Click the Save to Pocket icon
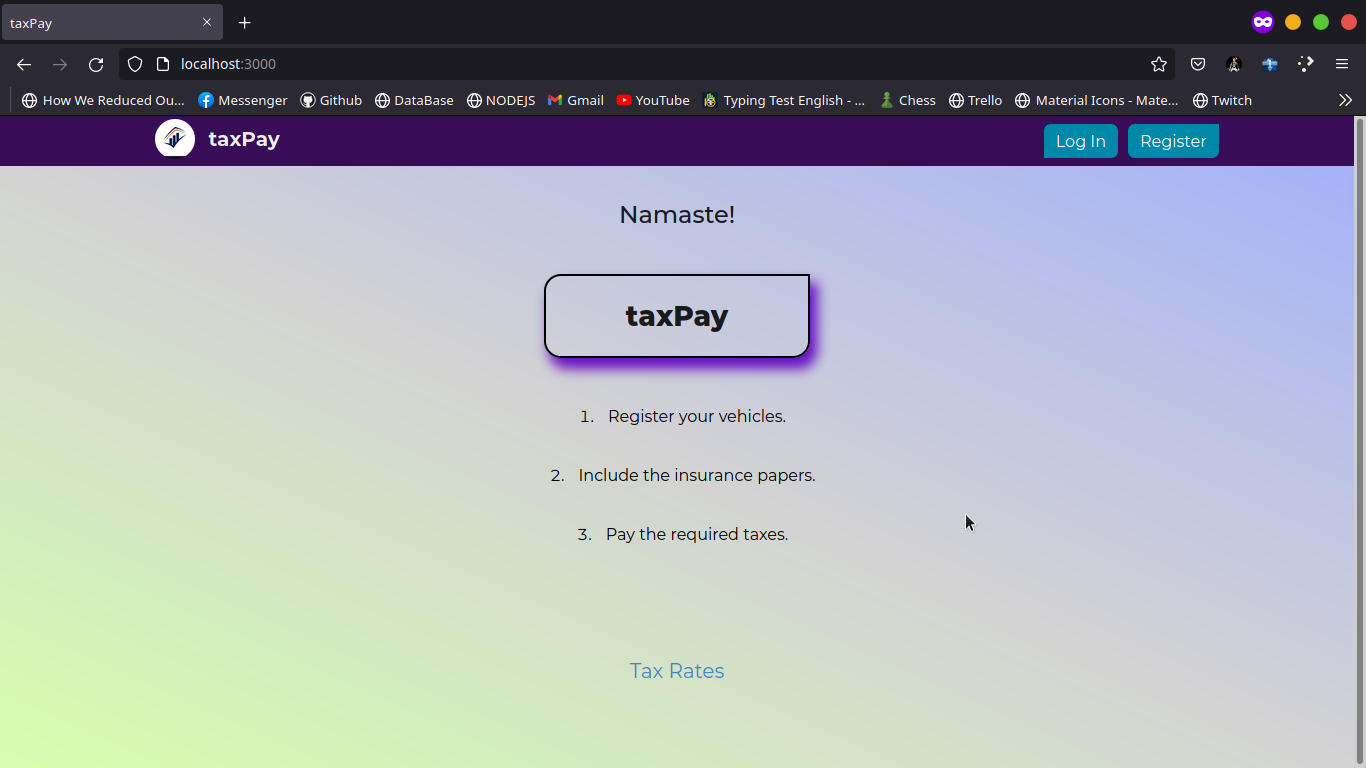1366x768 pixels. 1197,64
